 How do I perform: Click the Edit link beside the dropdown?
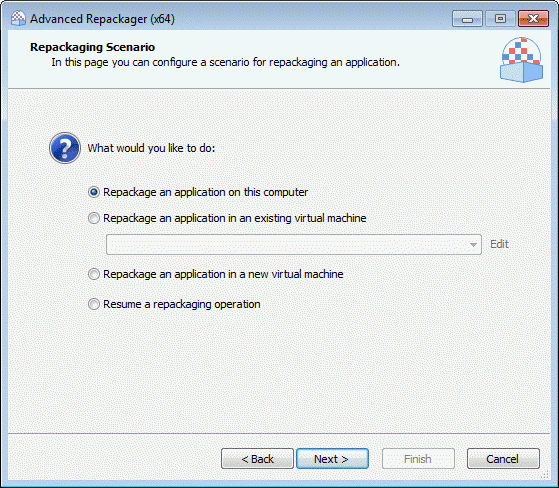tap(499, 244)
